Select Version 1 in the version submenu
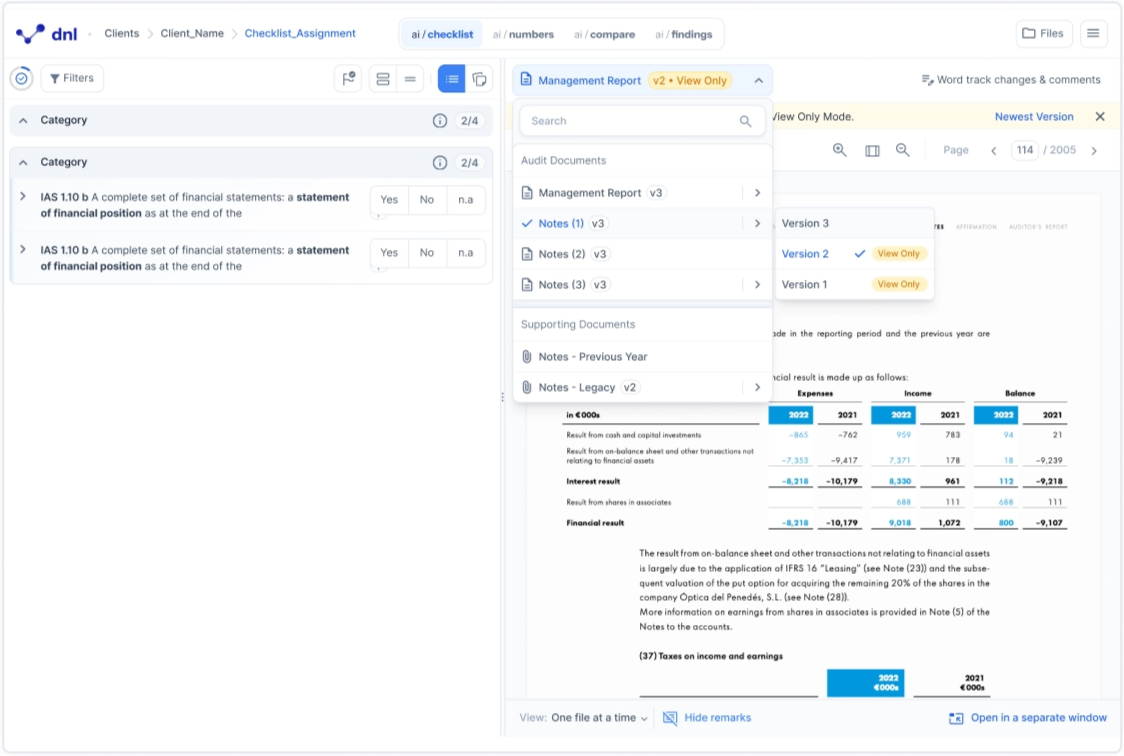Screen dimensions: 1124x756 854,284
